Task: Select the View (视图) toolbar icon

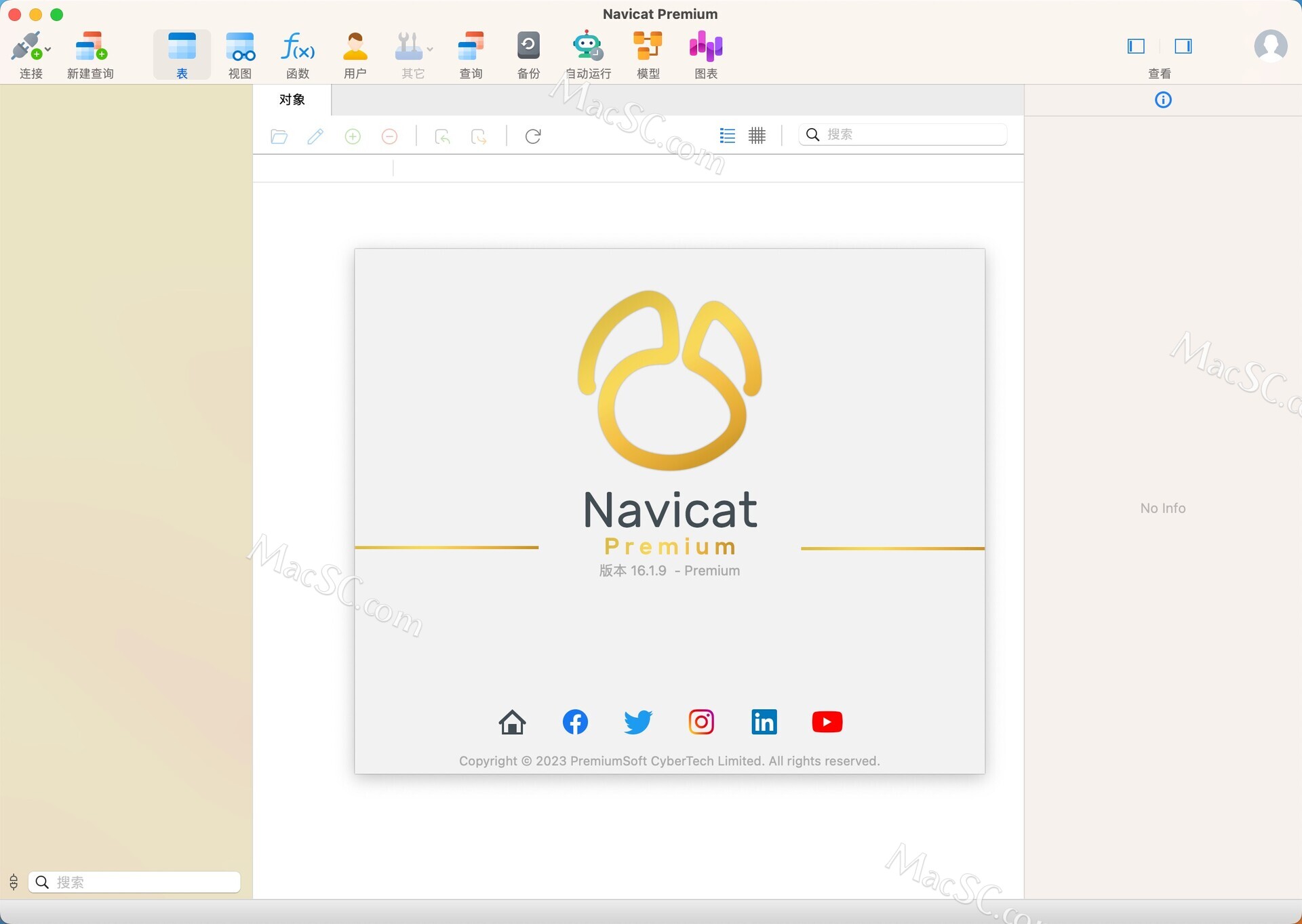Action: [240, 46]
